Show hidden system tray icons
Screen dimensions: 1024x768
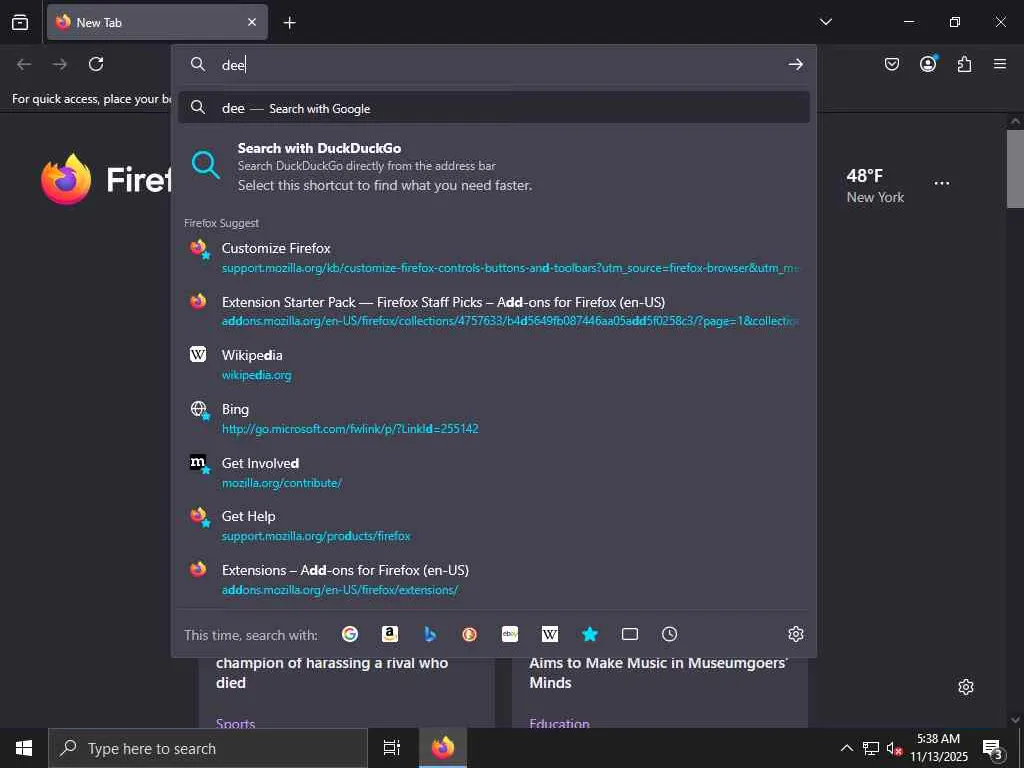tap(846, 748)
